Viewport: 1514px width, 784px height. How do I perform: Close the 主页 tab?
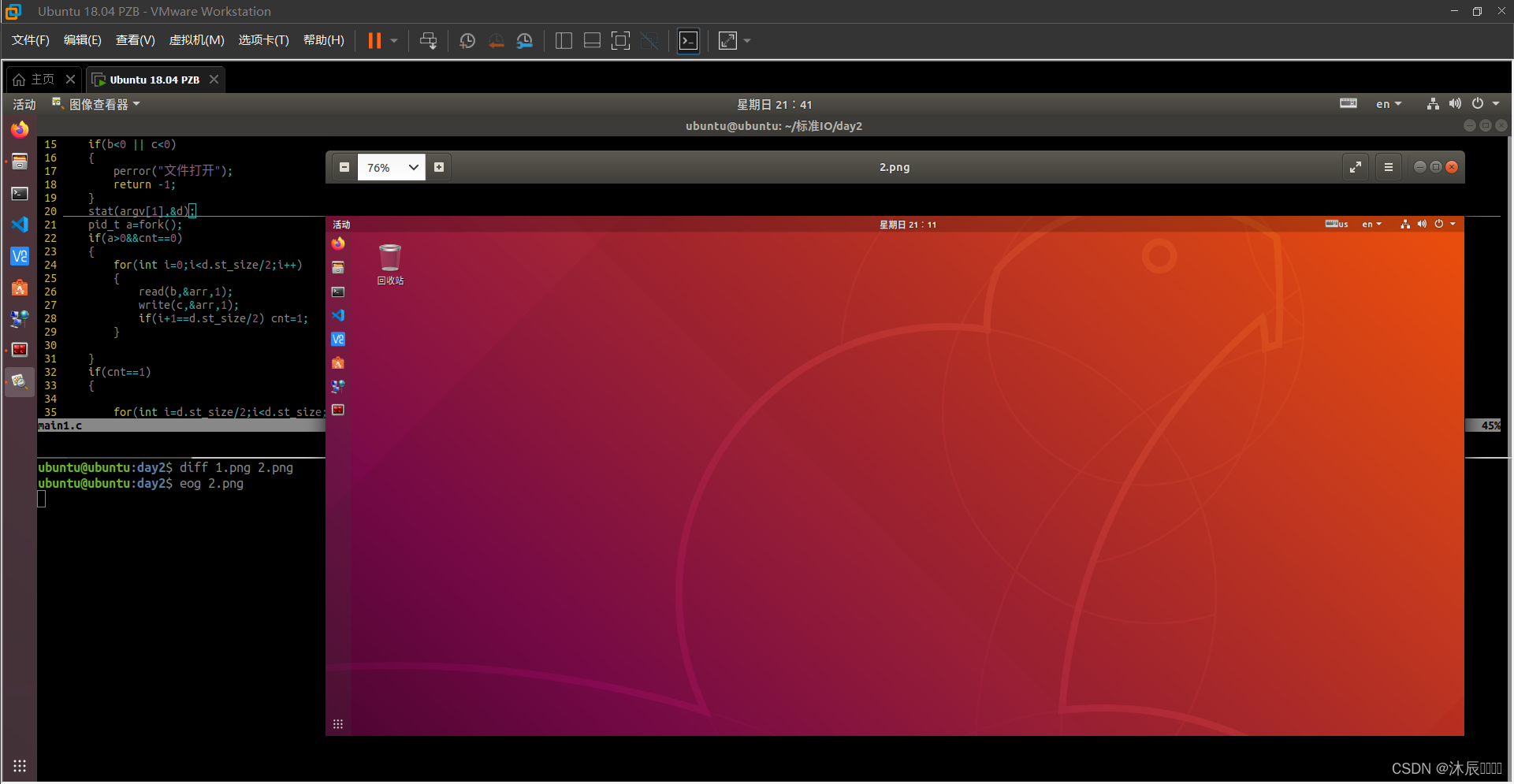click(x=70, y=80)
